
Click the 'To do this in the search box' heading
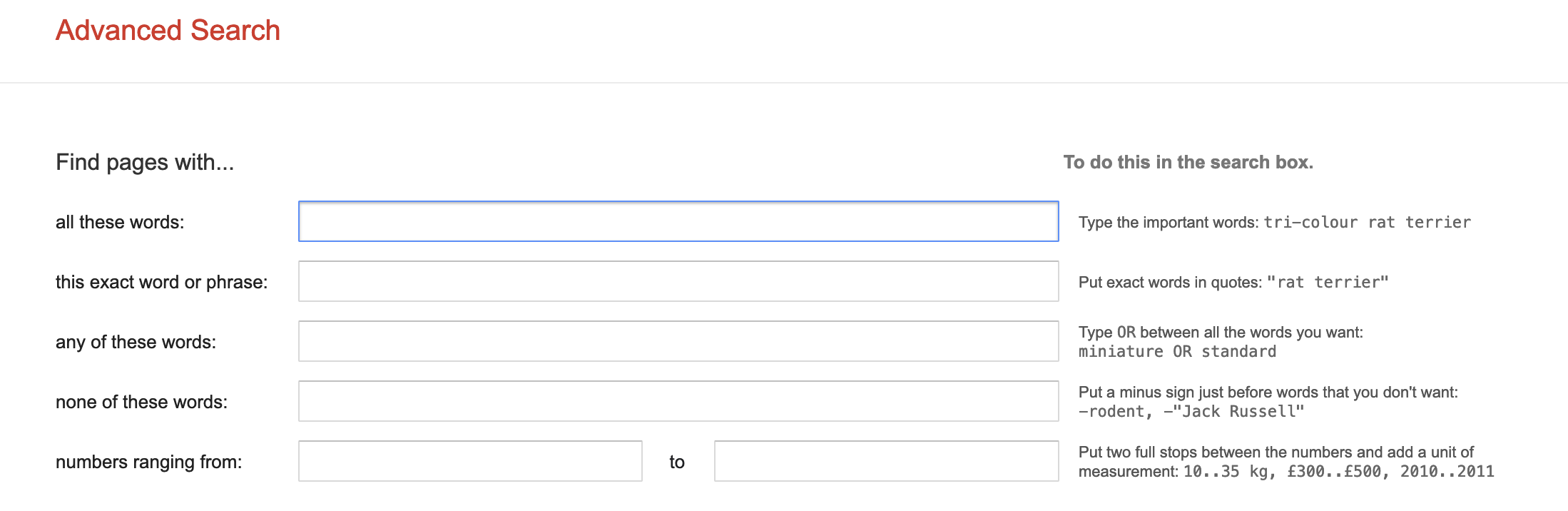1189,162
